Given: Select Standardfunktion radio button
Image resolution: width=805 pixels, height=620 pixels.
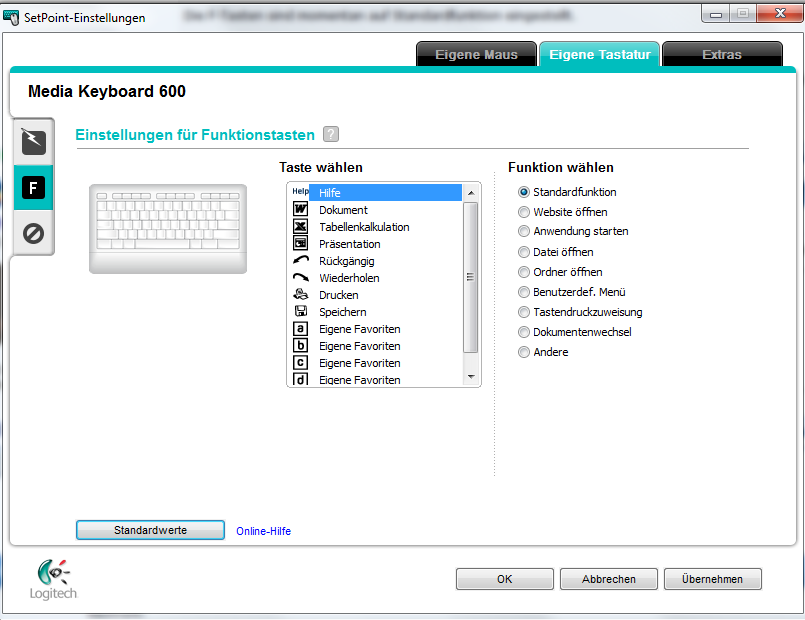Looking at the screenshot, I should coord(524,192).
